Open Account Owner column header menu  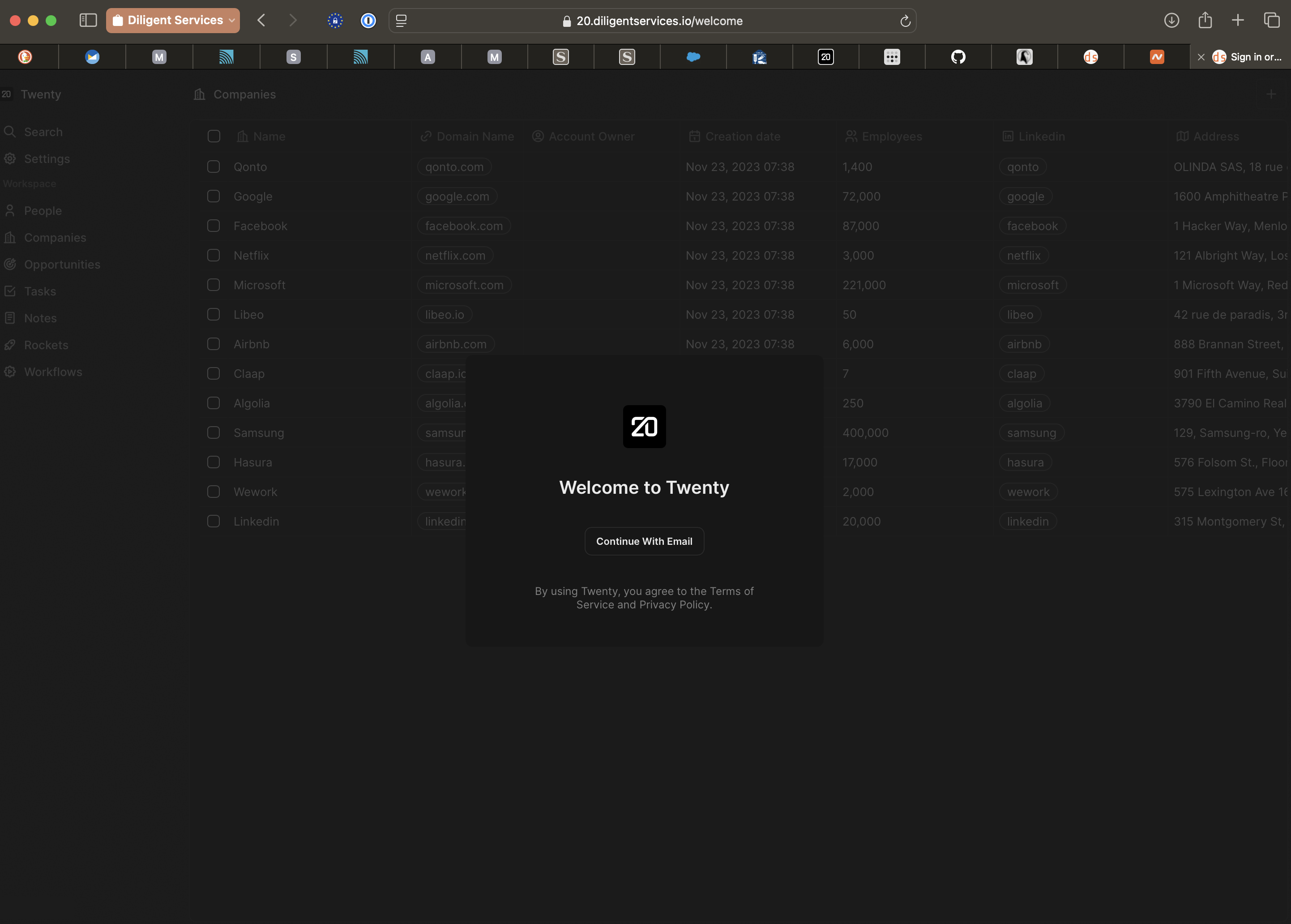(583, 137)
